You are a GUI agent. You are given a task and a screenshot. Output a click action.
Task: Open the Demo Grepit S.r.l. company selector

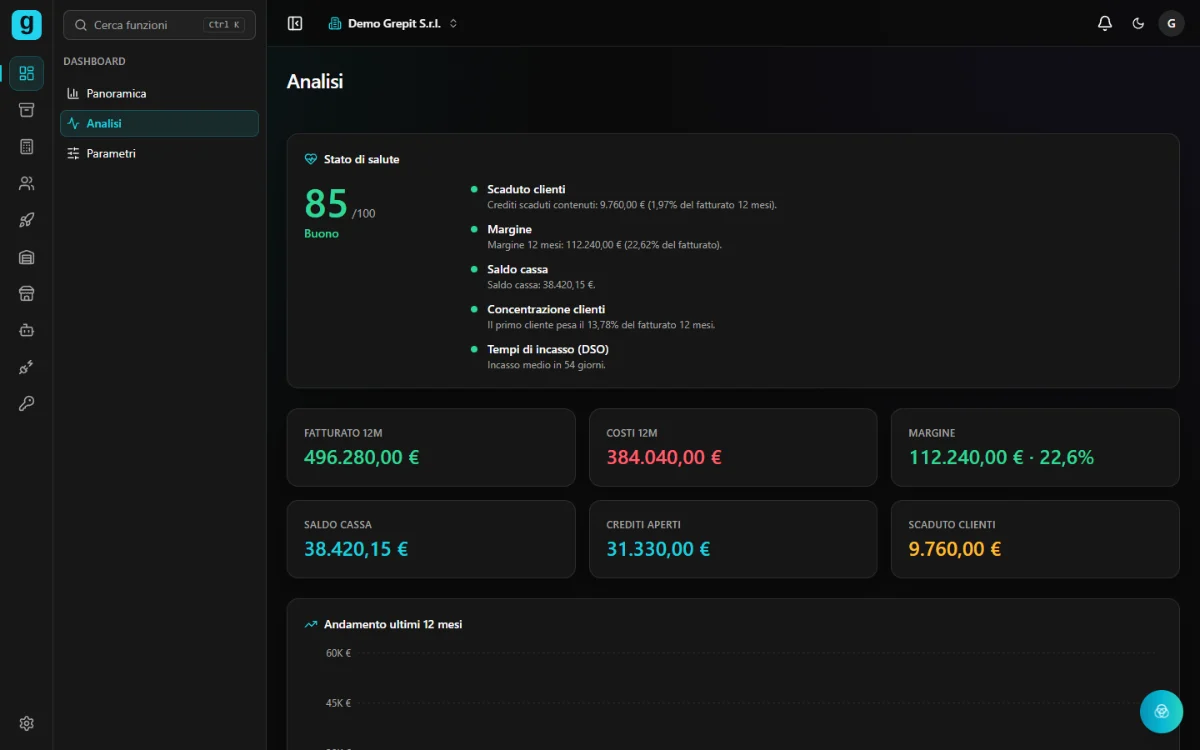click(x=393, y=23)
